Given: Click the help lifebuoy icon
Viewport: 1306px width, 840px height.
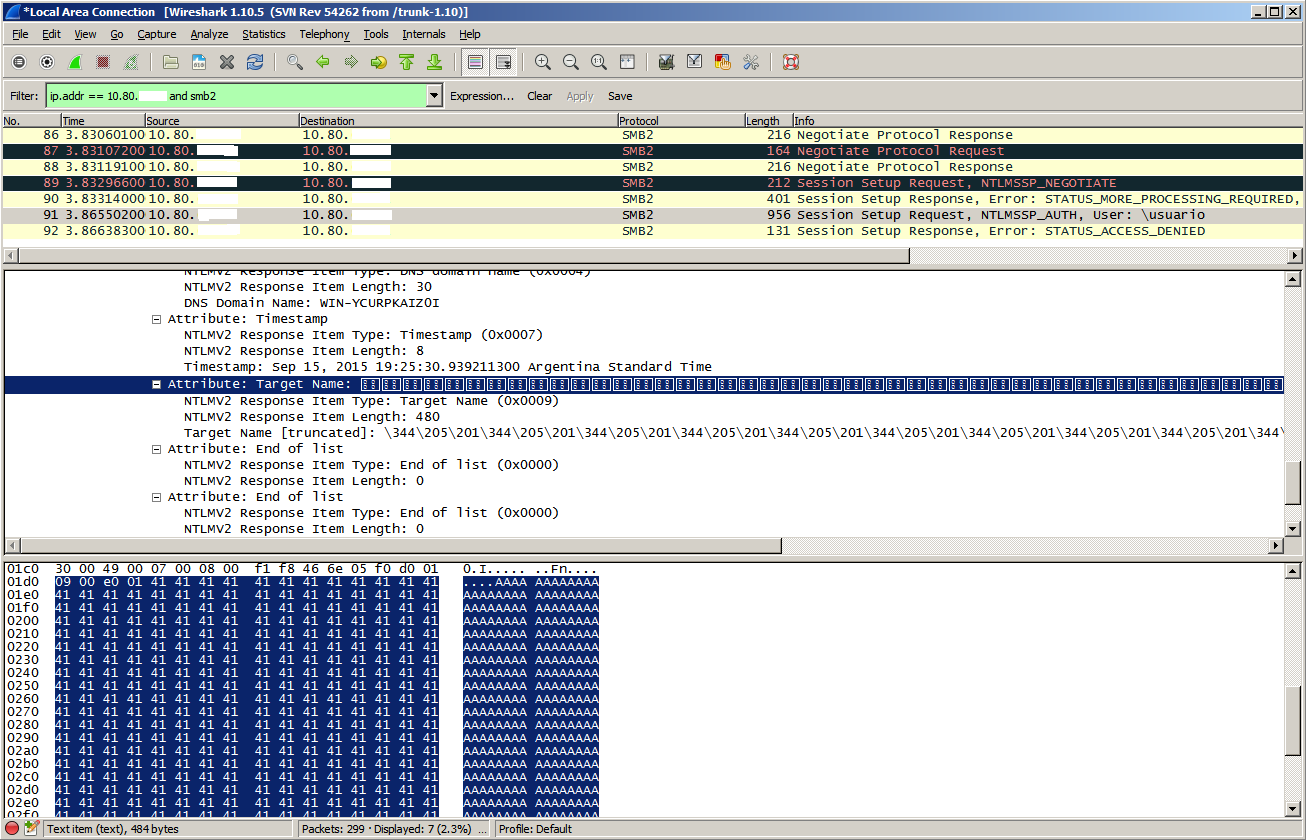Looking at the screenshot, I should pos(790,62).
